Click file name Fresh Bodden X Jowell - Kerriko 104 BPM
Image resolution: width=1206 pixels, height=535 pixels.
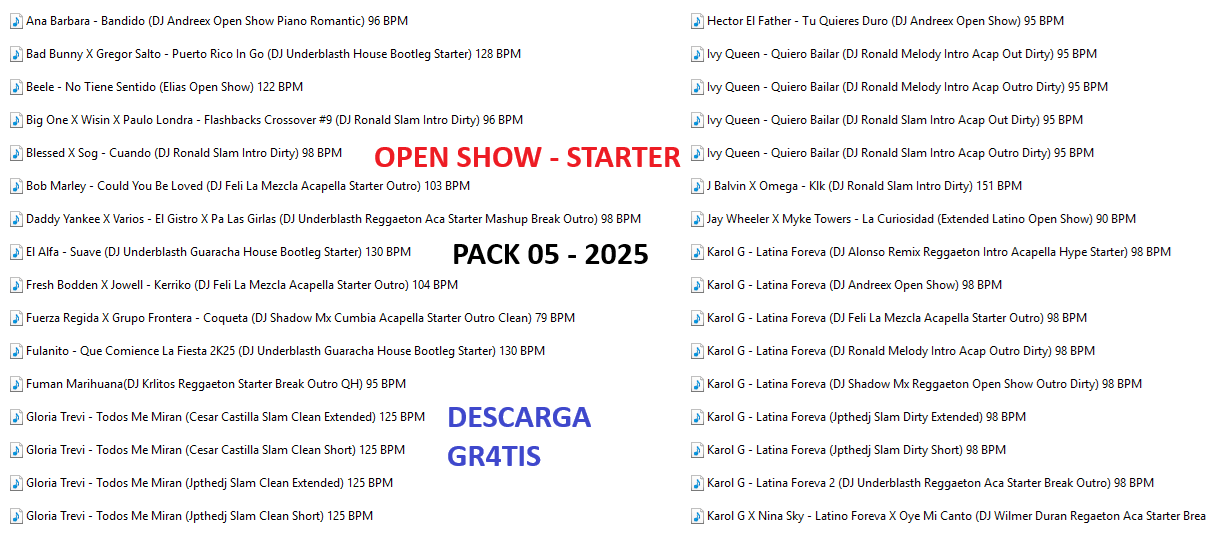click(242, 285)
